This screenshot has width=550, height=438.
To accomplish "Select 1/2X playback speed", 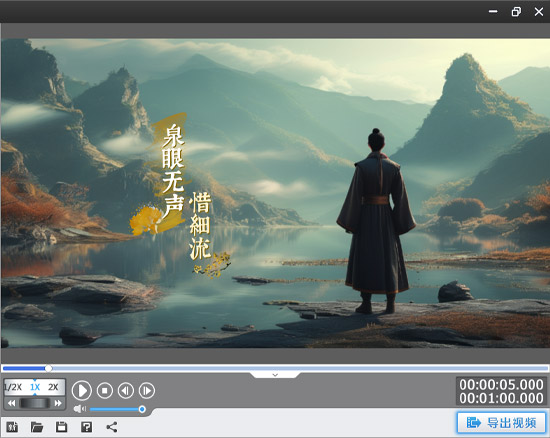I will (13, 387).
